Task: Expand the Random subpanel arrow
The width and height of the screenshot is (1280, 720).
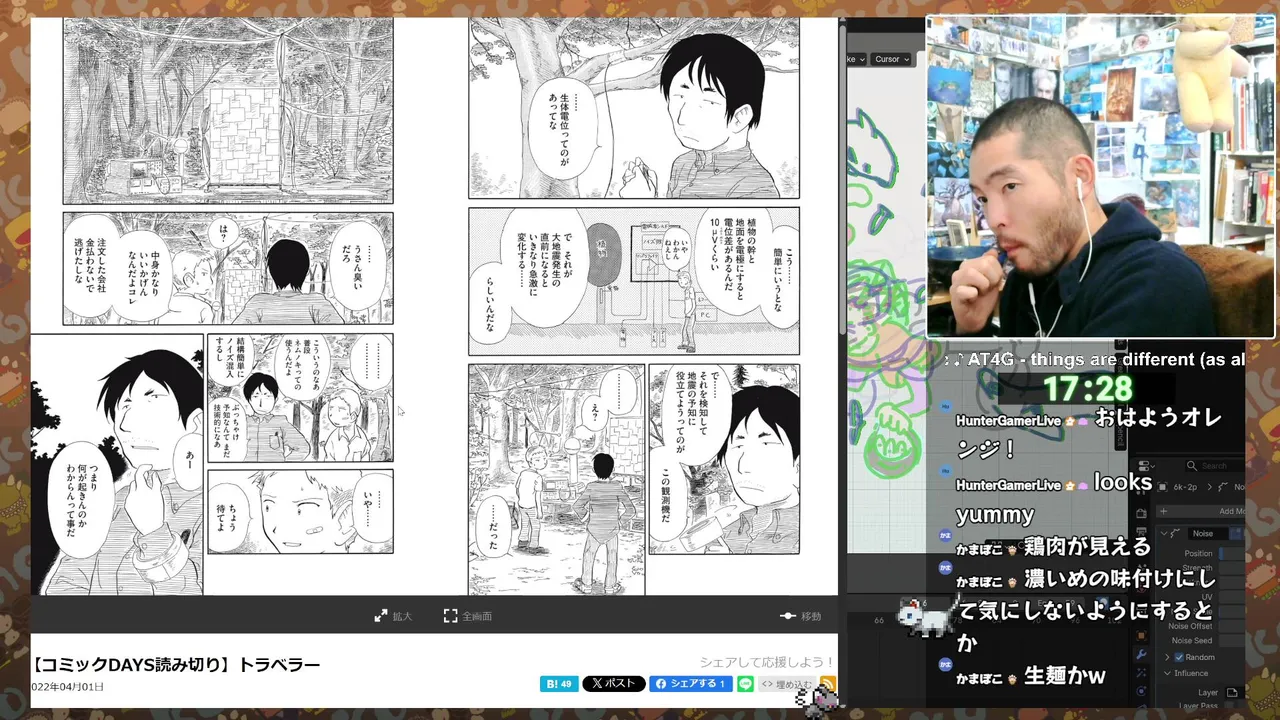Action: point(1167,657)
